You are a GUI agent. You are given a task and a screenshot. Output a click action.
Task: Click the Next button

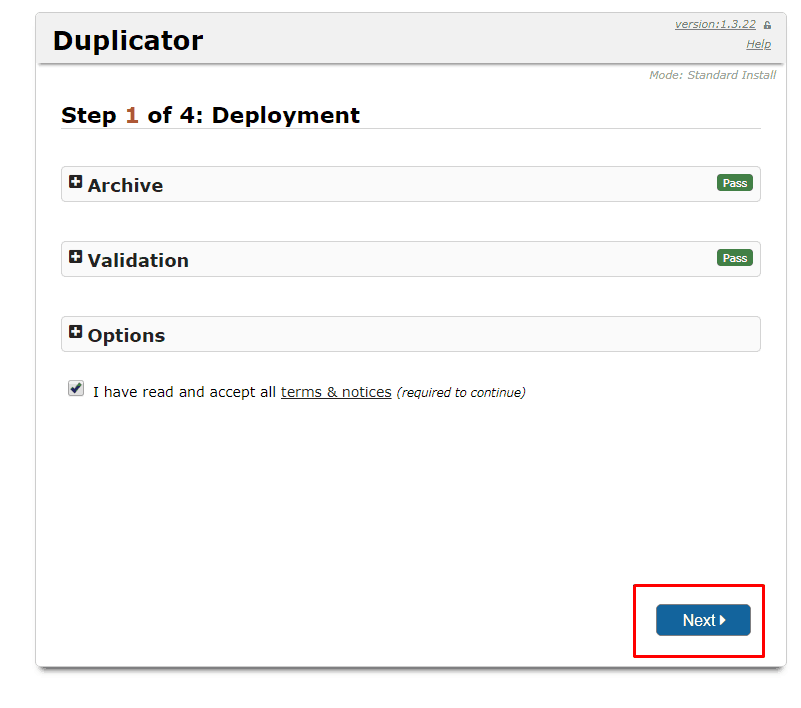click(x=703, y=620)
